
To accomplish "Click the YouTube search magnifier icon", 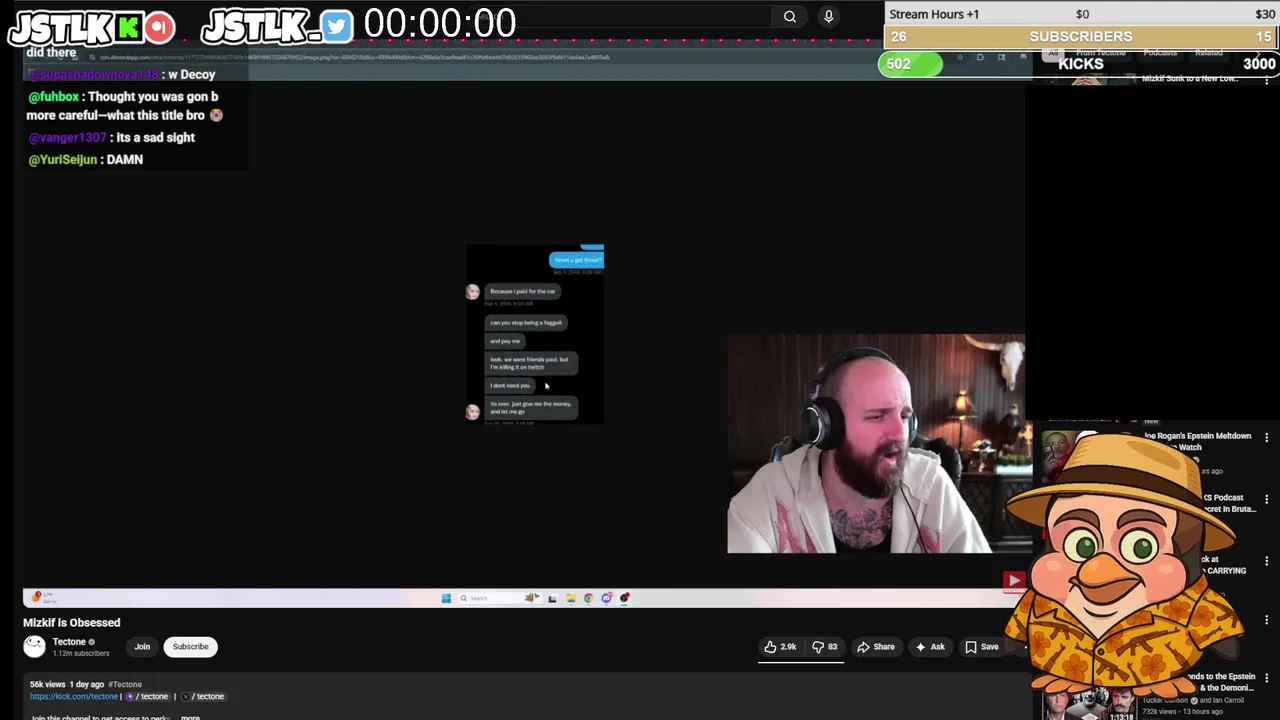I will pyautogui.click(x=790, y=16).
